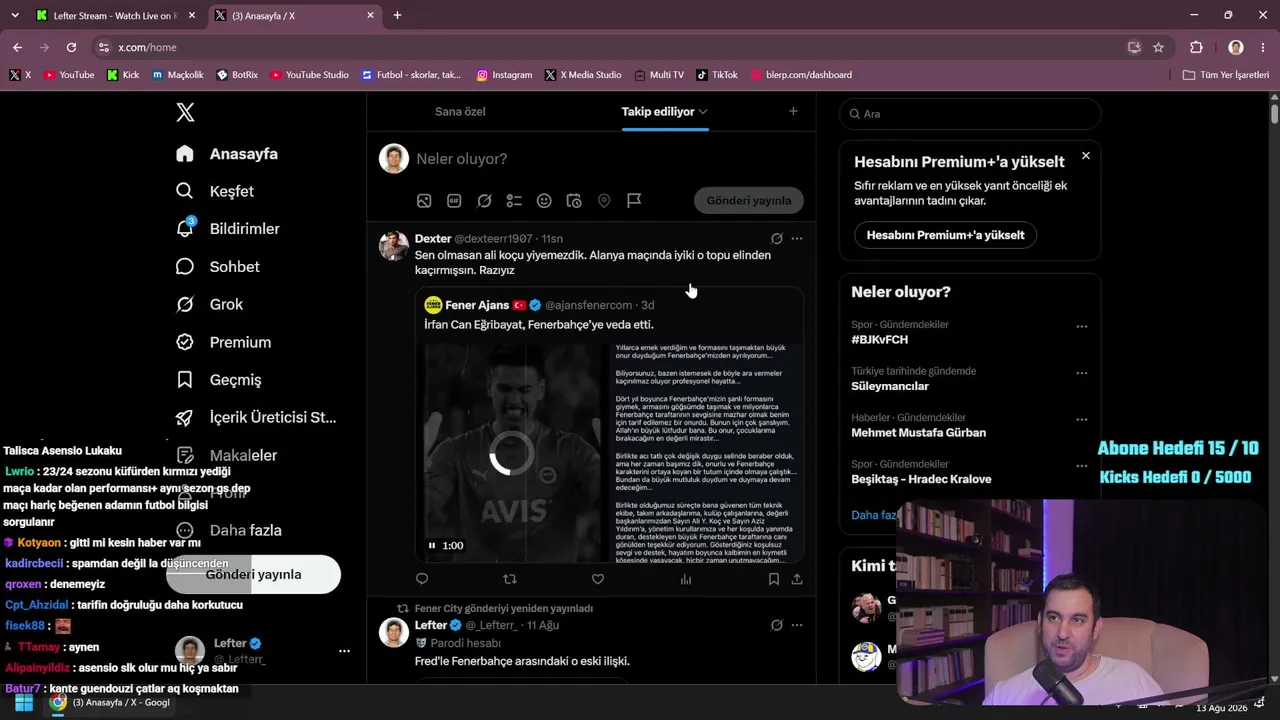Open the Süleymancılar trend
This screenshot has width=1280, height=720.
(890, 386)
